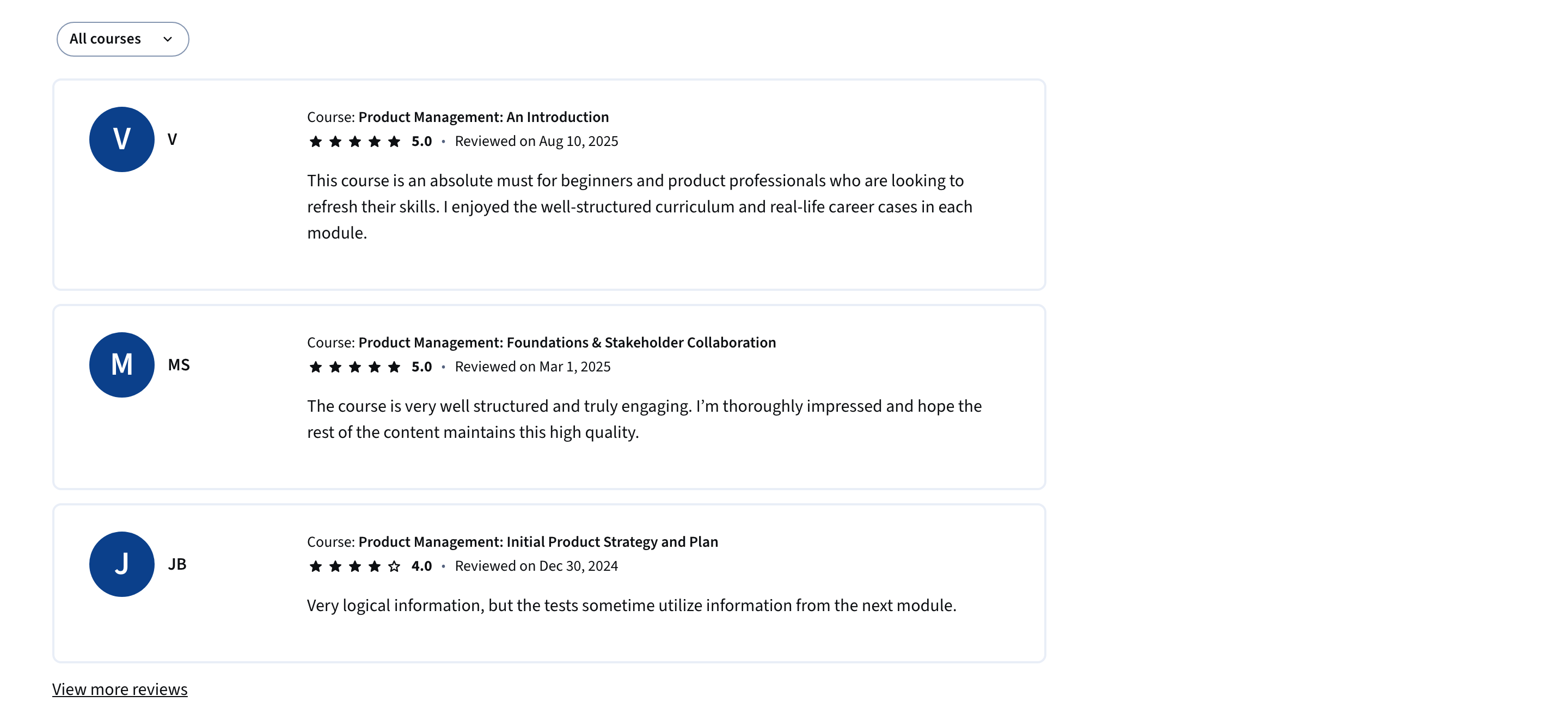This screenshot has height=720, width=1568.
Task: Click Reviewed on Aug 10, 2025 date
Action: (x=536, y=141)
